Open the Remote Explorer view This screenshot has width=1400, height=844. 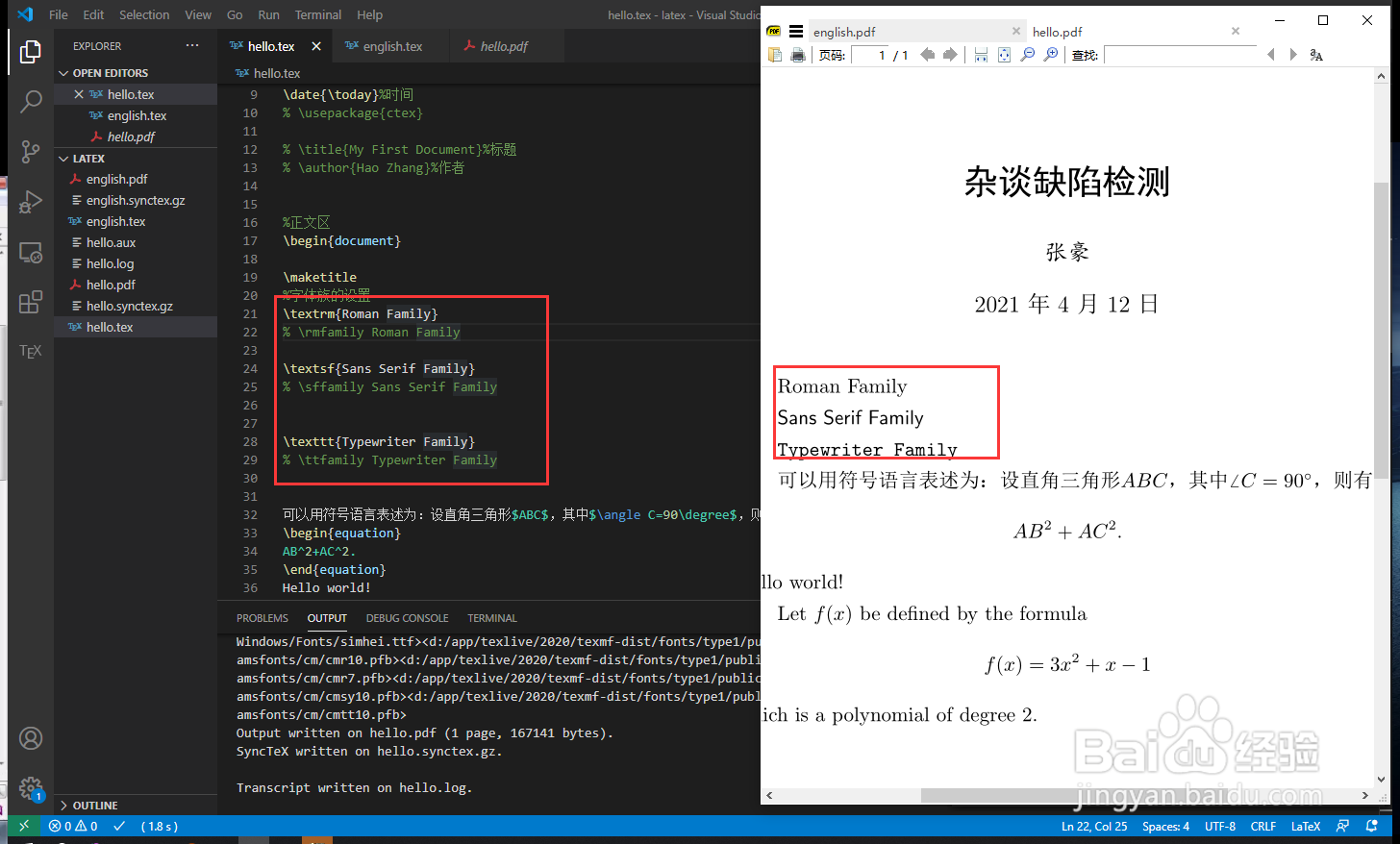point(31,252)
